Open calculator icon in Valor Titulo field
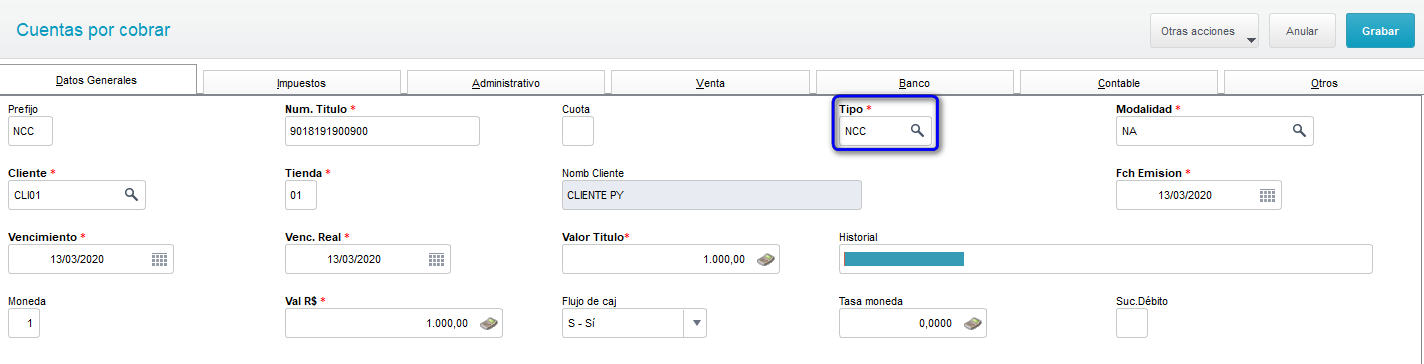The height and width of the screenshot is (364, 1424). coord(765,259)
